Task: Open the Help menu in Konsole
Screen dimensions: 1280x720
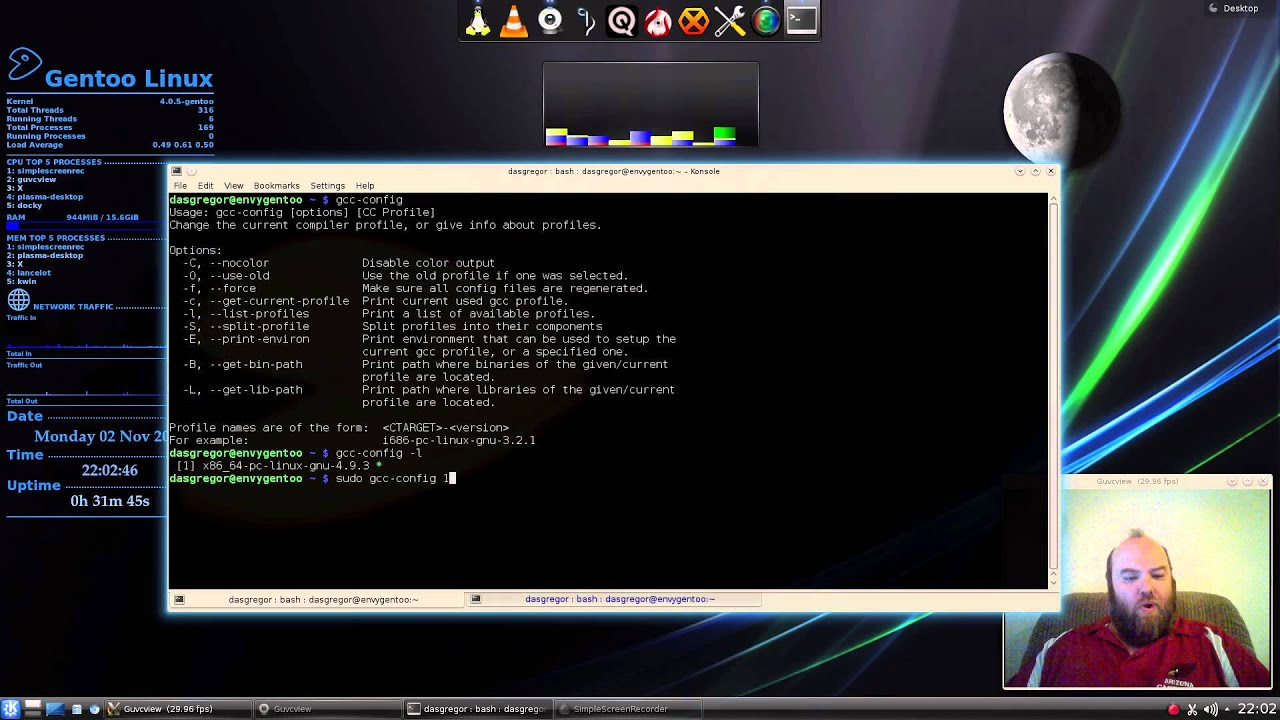Action: tap(365, 186)
